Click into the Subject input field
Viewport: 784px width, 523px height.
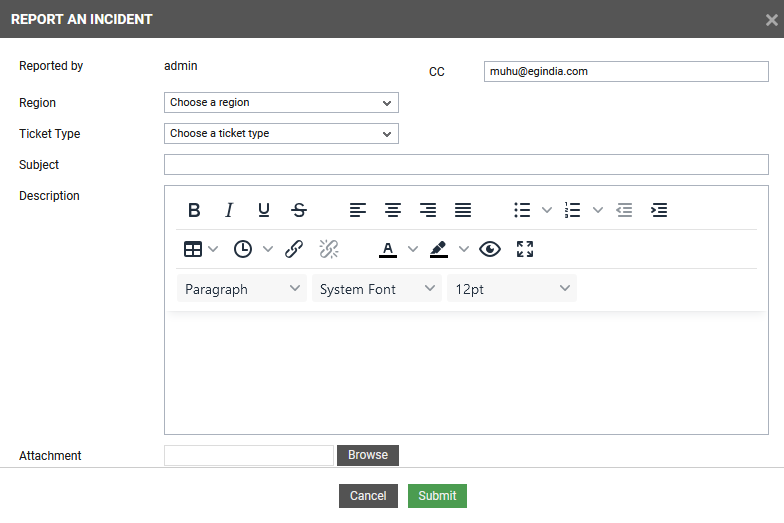pos(466,164)
